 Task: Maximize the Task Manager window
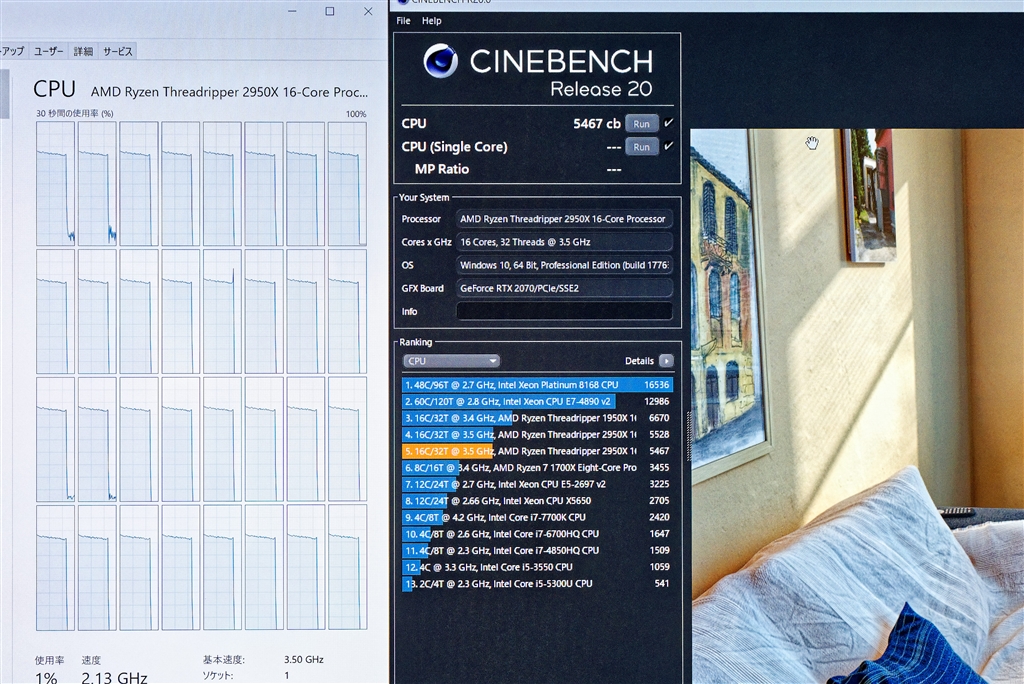[x=330, y=11]
